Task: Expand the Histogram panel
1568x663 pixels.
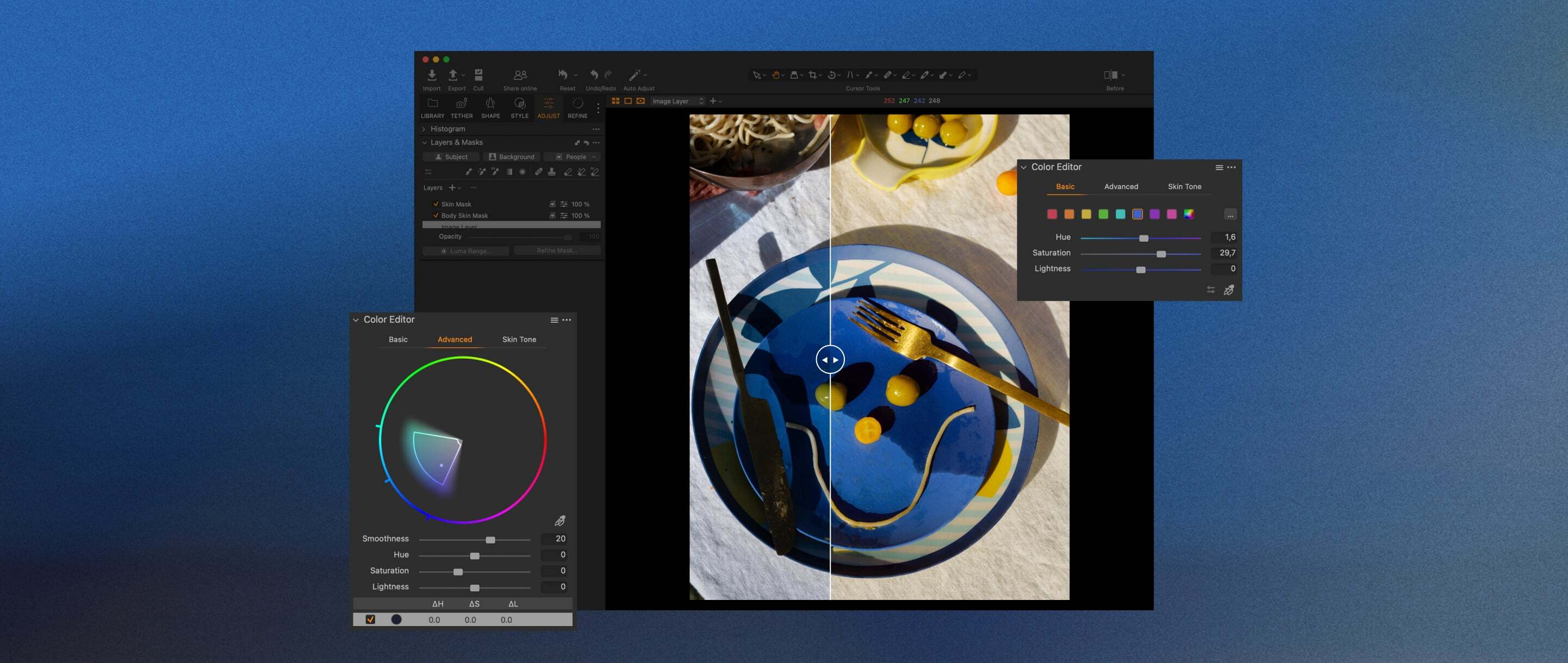Action: tap(424, 129)
